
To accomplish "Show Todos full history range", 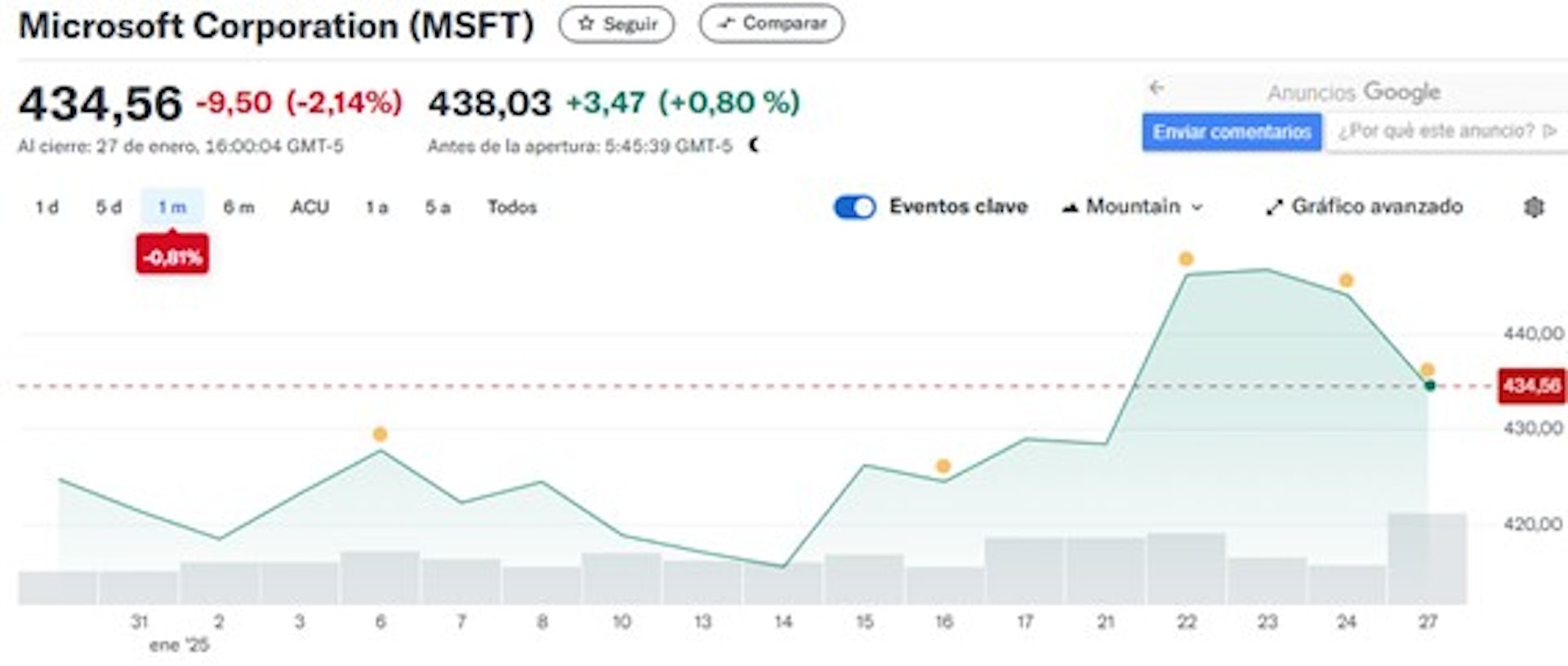I will tap(512, 207).
